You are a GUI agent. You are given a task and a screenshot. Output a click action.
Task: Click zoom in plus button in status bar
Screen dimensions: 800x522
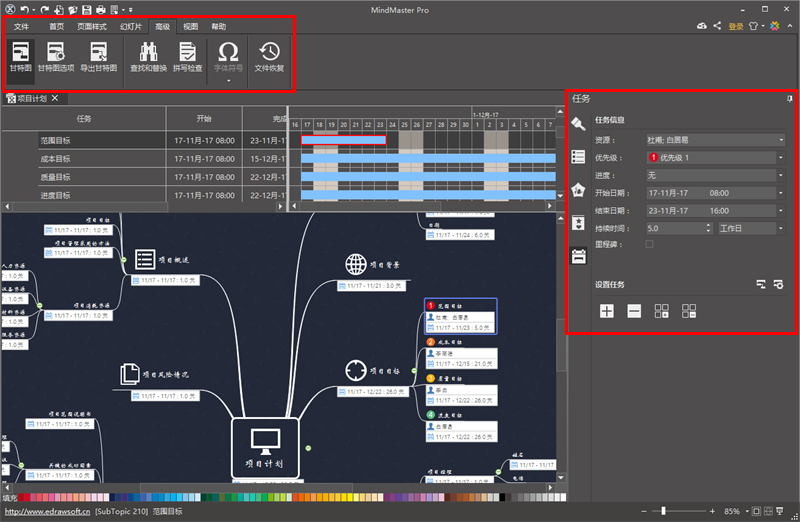tap(712, 511)
